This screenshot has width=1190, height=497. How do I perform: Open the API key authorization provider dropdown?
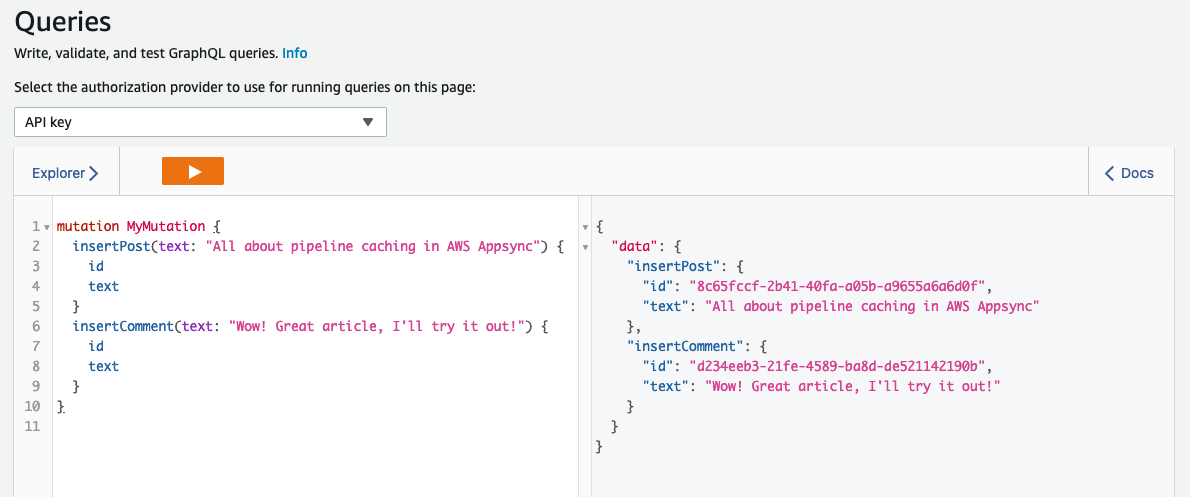tap(200, 122)
